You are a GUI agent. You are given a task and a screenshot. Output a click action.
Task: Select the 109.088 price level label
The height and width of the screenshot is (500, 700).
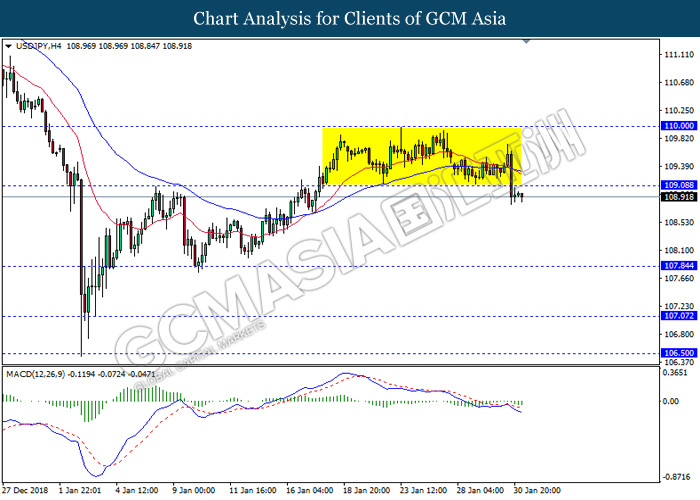pos(679,185)
